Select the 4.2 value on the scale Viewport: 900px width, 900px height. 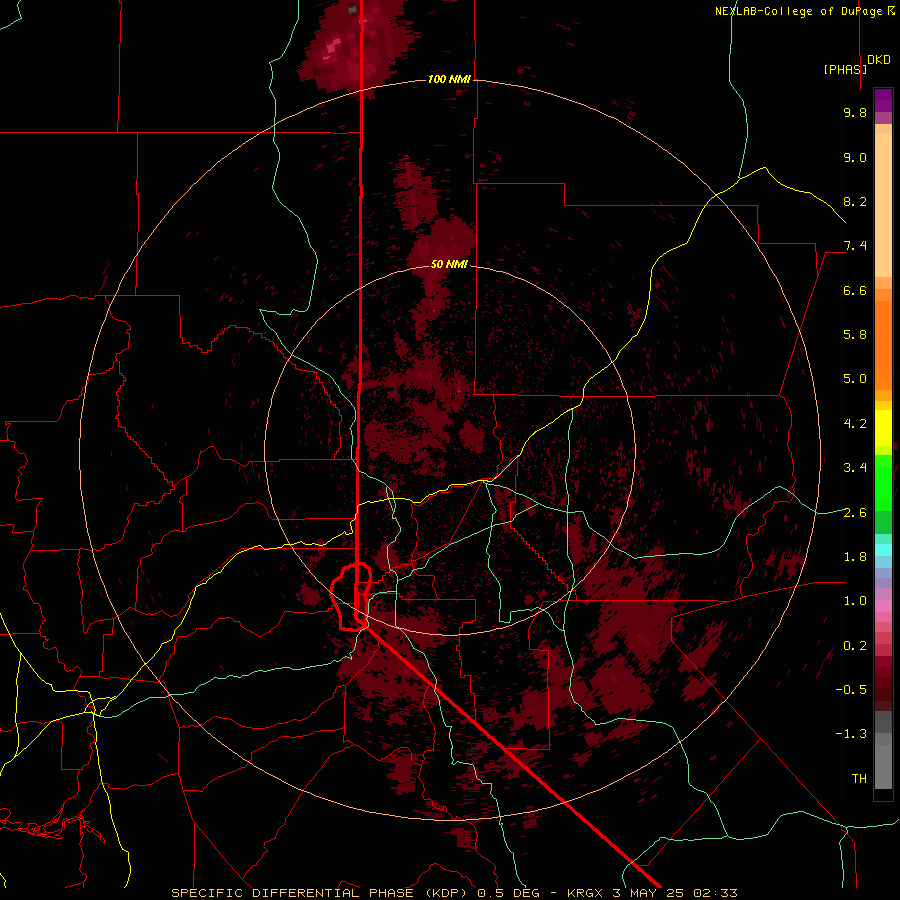point(855,424)
